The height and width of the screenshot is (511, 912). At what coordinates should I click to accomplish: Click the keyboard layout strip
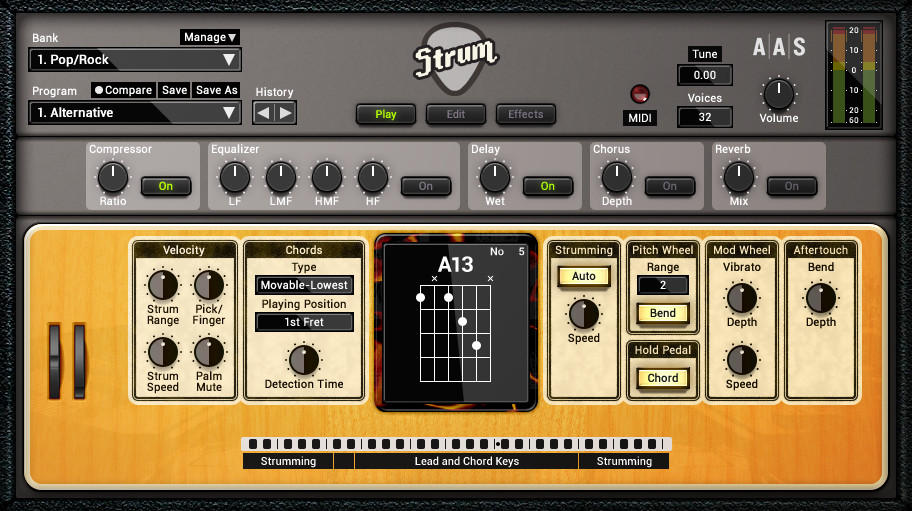[456, 444]
